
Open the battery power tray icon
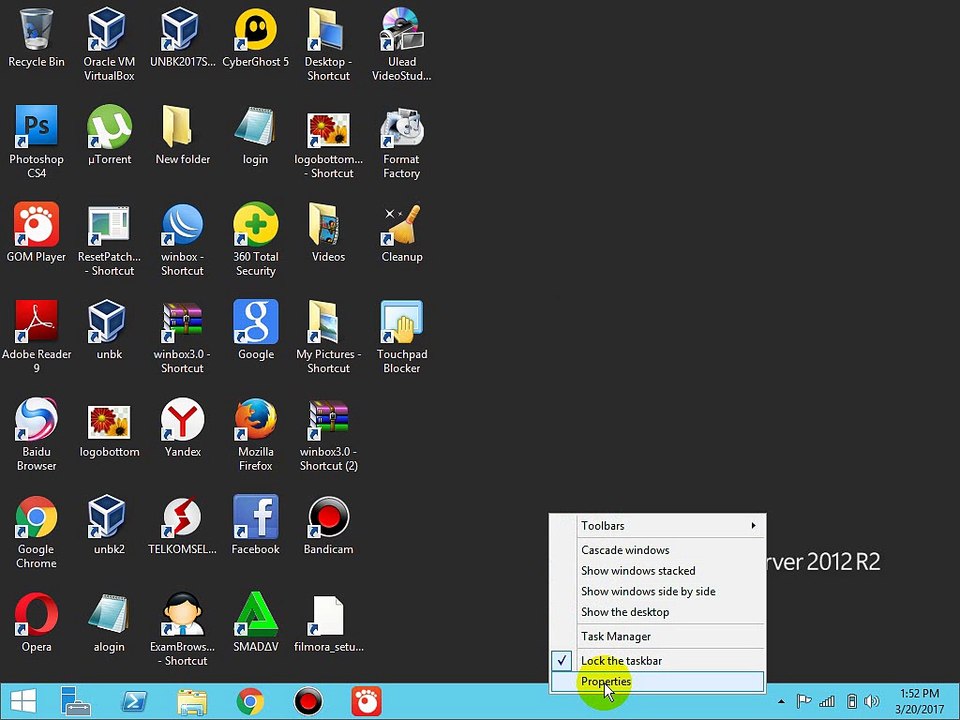pyautogui.click(x=851, y=702)
